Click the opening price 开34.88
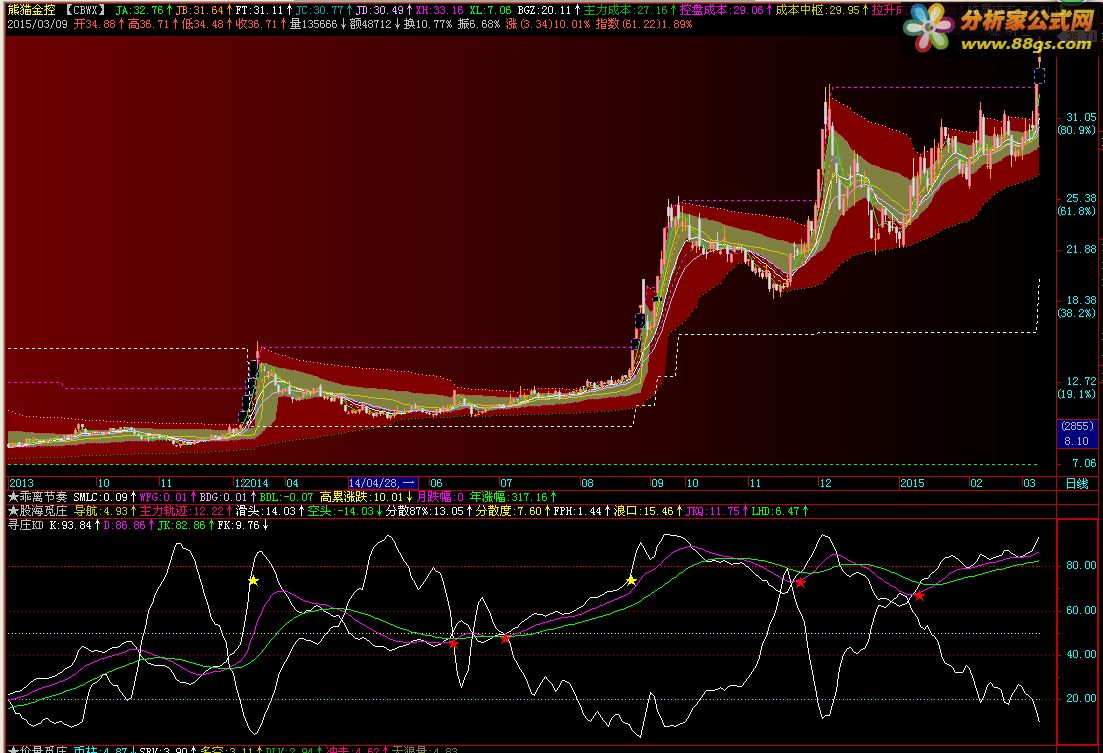Viewport: 1103px width, 753px height. coord(94,24)
